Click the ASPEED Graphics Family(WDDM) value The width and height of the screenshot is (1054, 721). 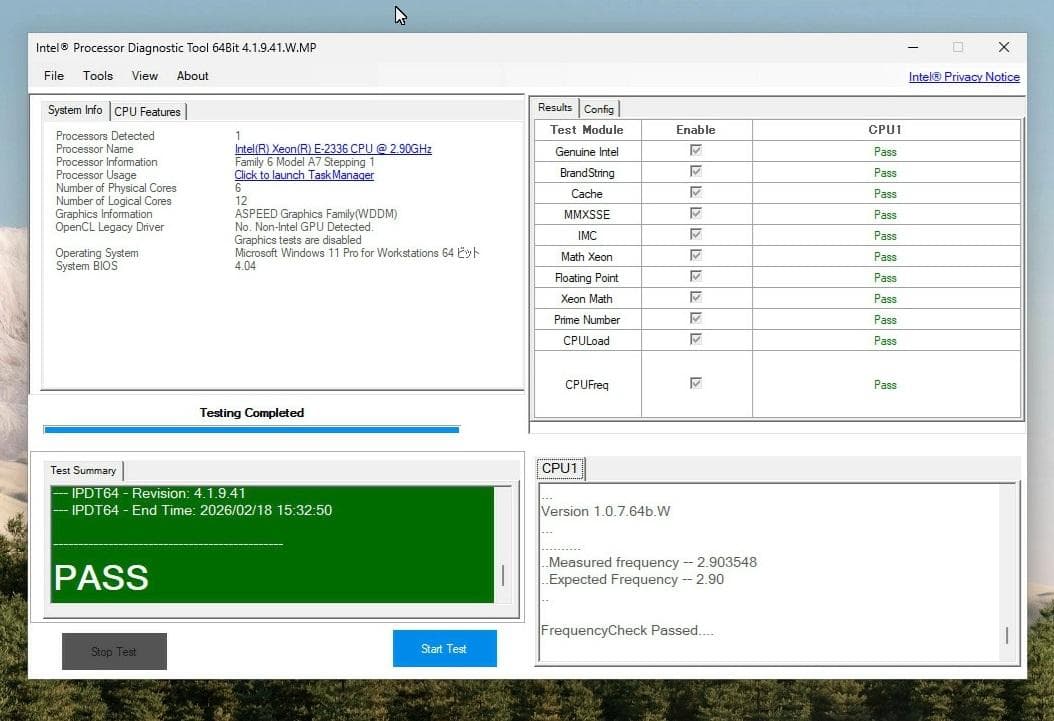(316, 214)
